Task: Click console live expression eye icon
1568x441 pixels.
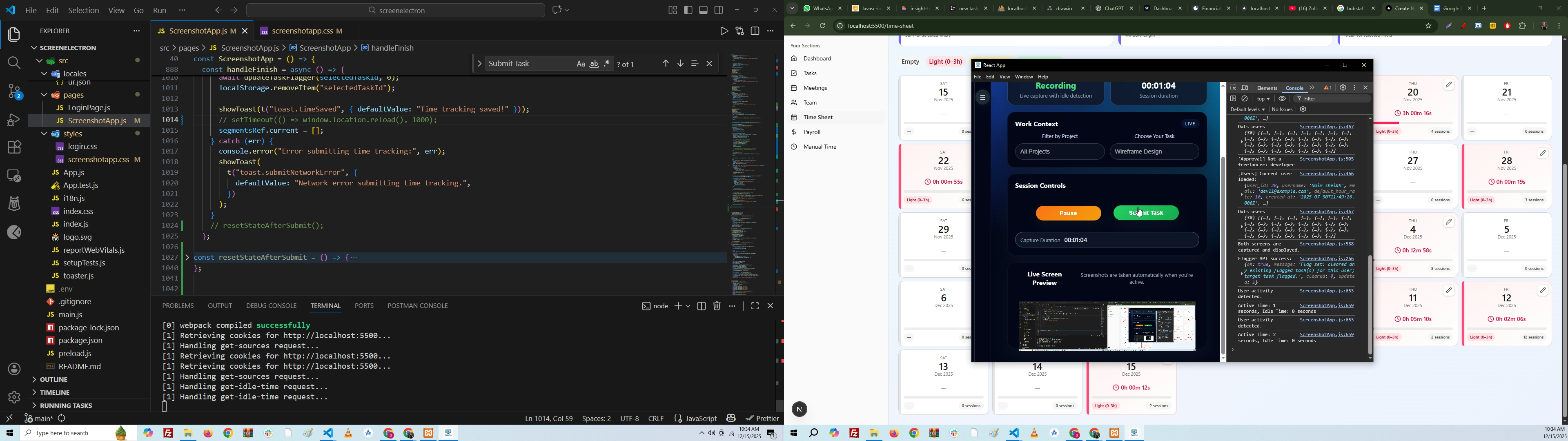Action: click(1282, 99)
